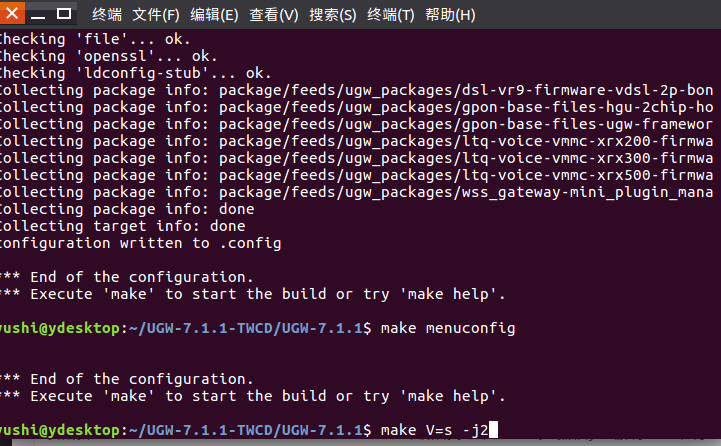Click the block cursor after -j2
The width and height of the screenshot is (721, 446).
(493, 429)
